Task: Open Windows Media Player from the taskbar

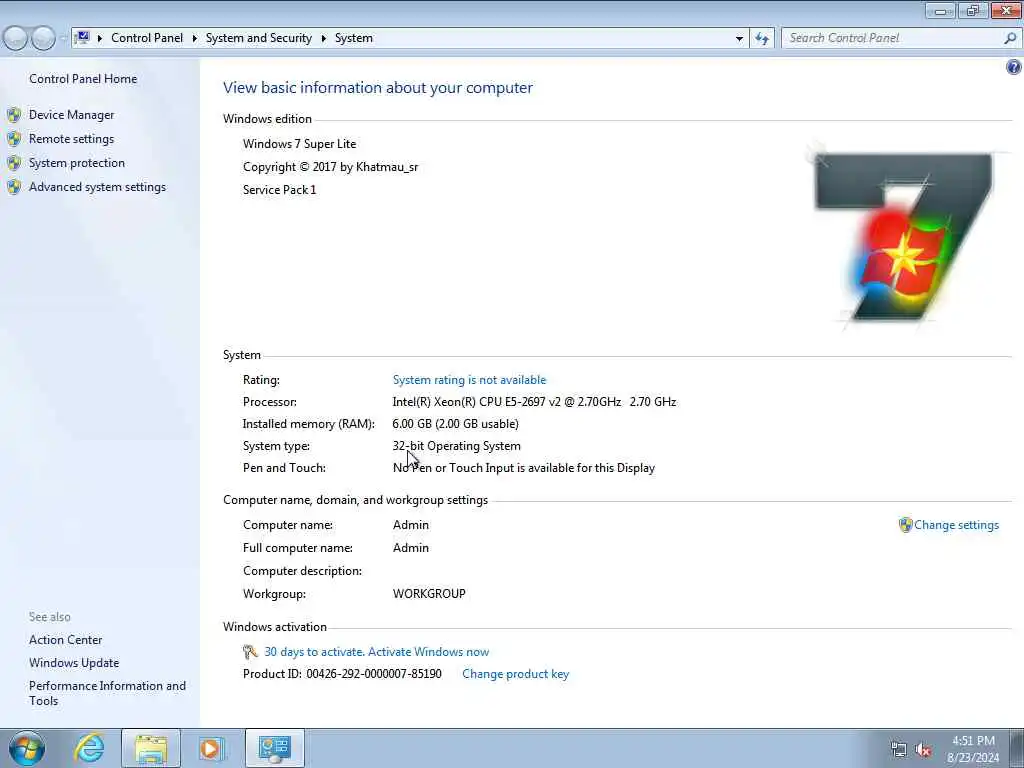Action: pos(211,748)
